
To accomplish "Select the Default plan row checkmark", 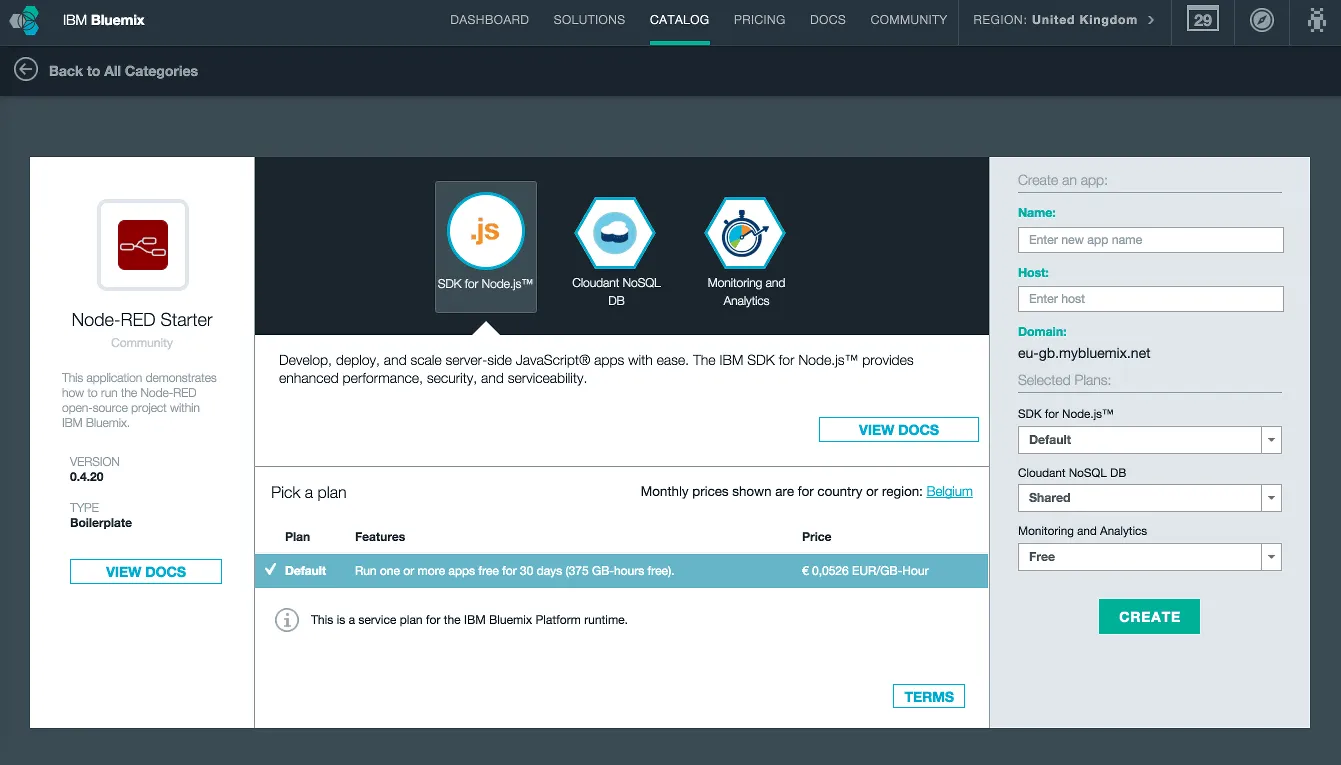I will [x=271, y=569].
